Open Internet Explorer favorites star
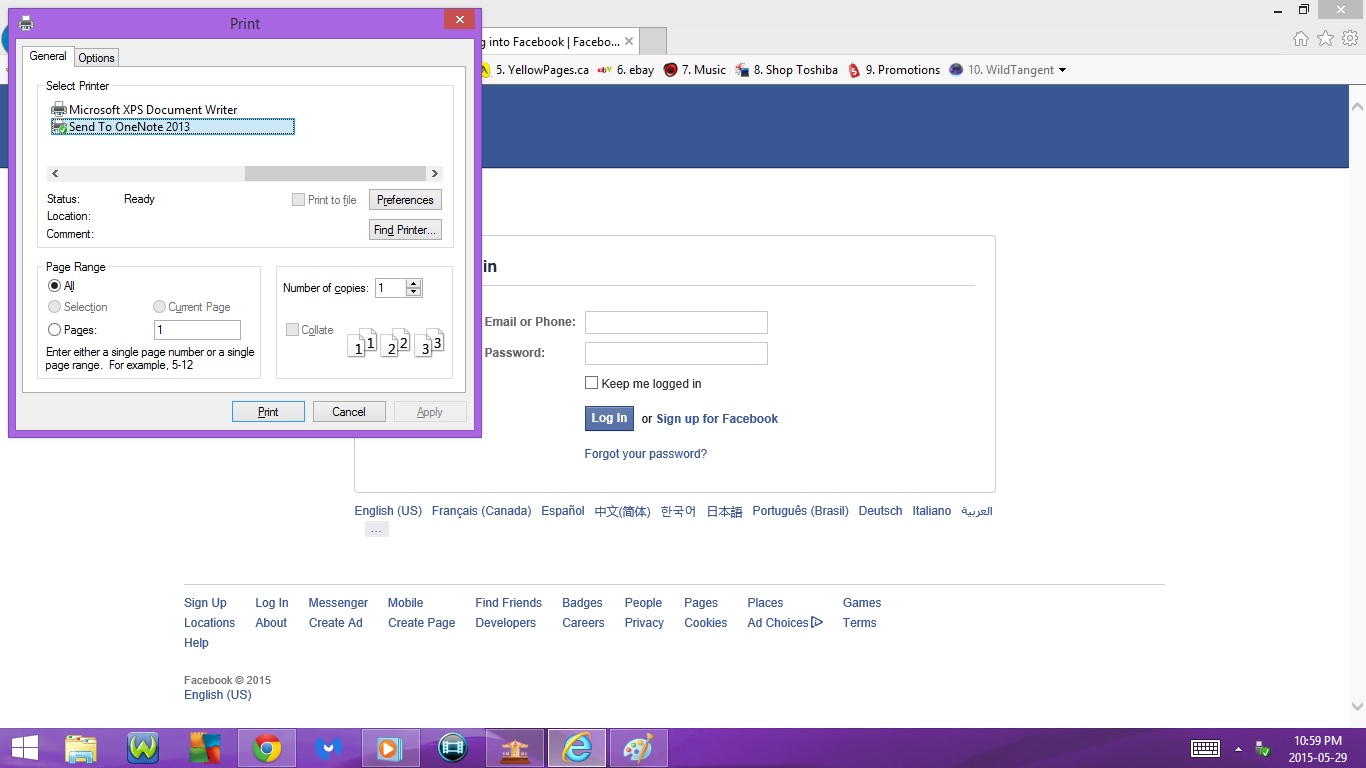 pos(1325,39)
